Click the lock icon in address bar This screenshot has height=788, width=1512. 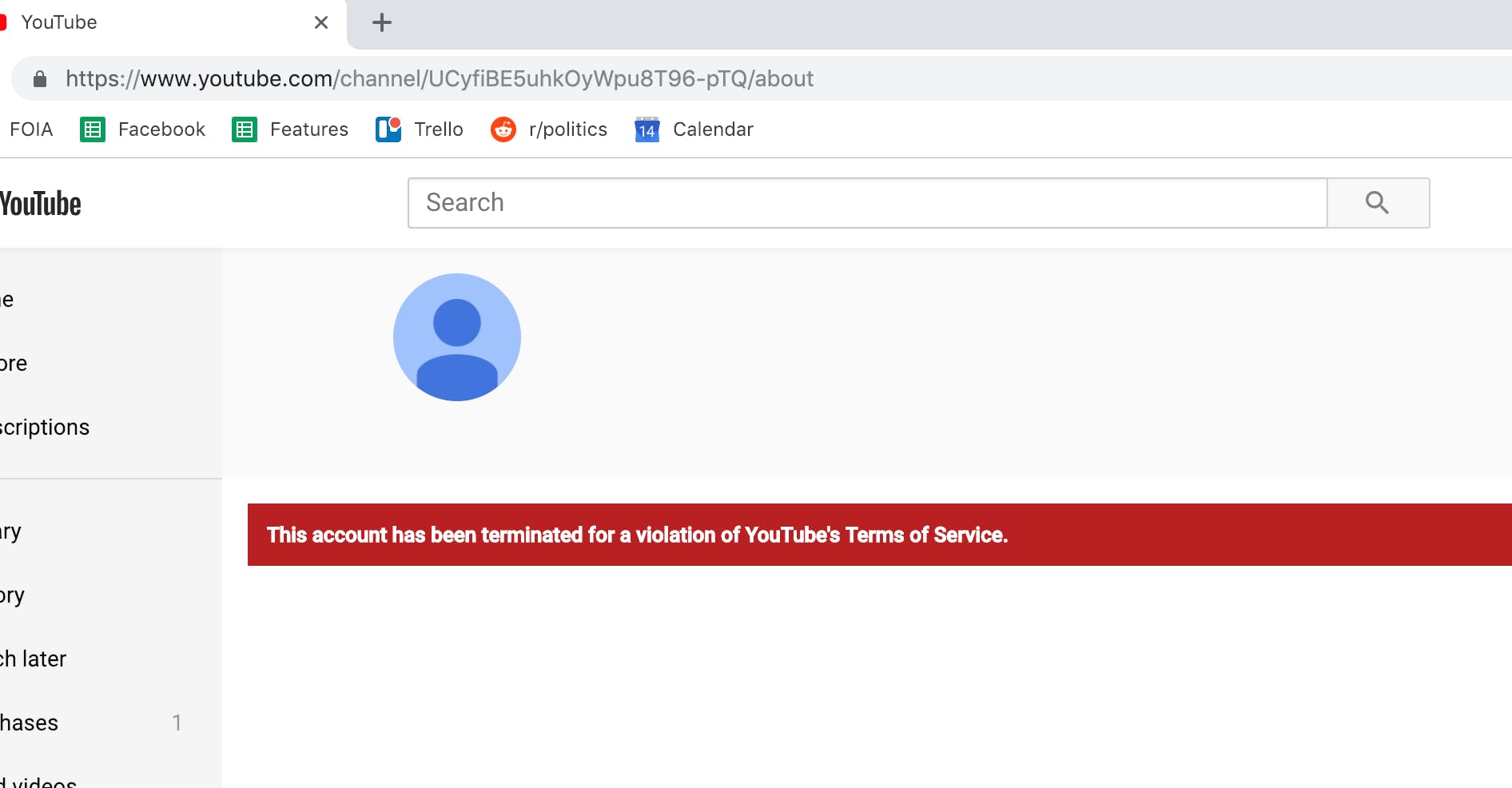point(40,78)
